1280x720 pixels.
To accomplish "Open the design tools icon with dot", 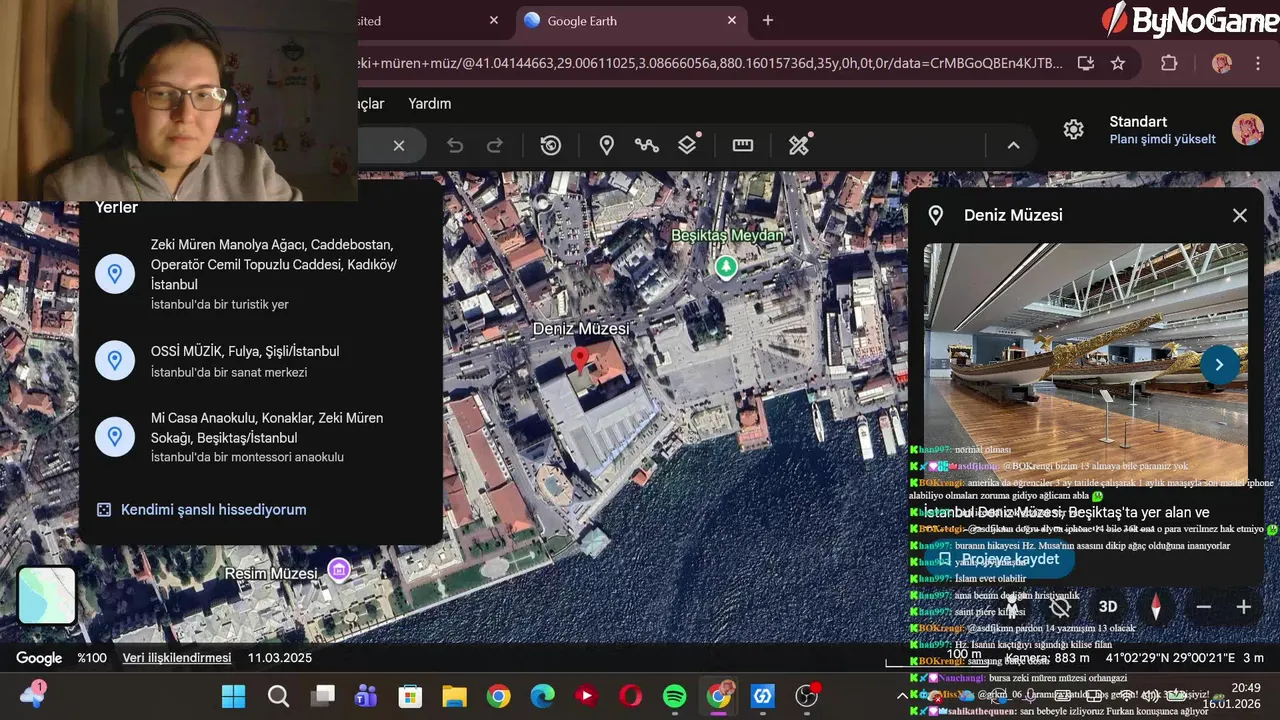I will (x=799, y=146).
